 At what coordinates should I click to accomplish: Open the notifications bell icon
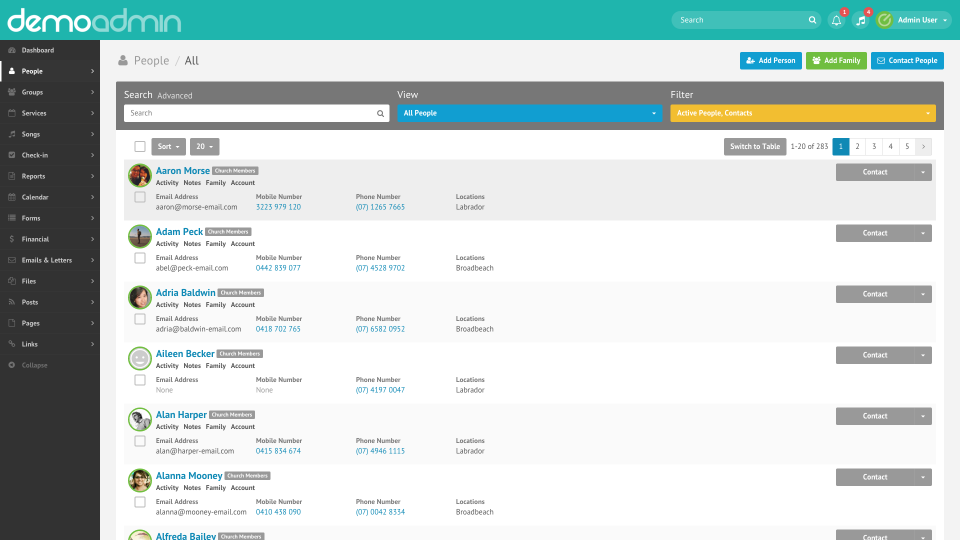pyautogui.click(x=837, y=20)
